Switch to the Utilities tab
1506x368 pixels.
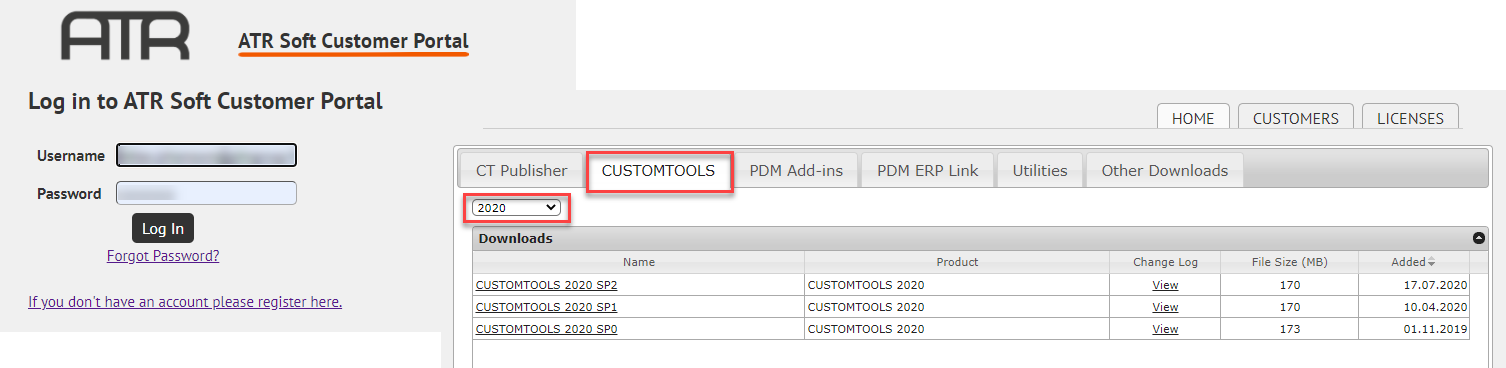point(1040,170)
